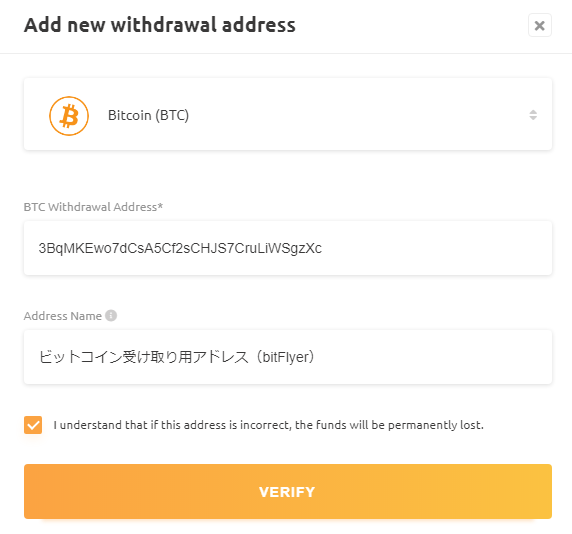The image size is (572, 534).
Task: Click the 'Add new withdrawal address' heading
Action: (160, 25)
